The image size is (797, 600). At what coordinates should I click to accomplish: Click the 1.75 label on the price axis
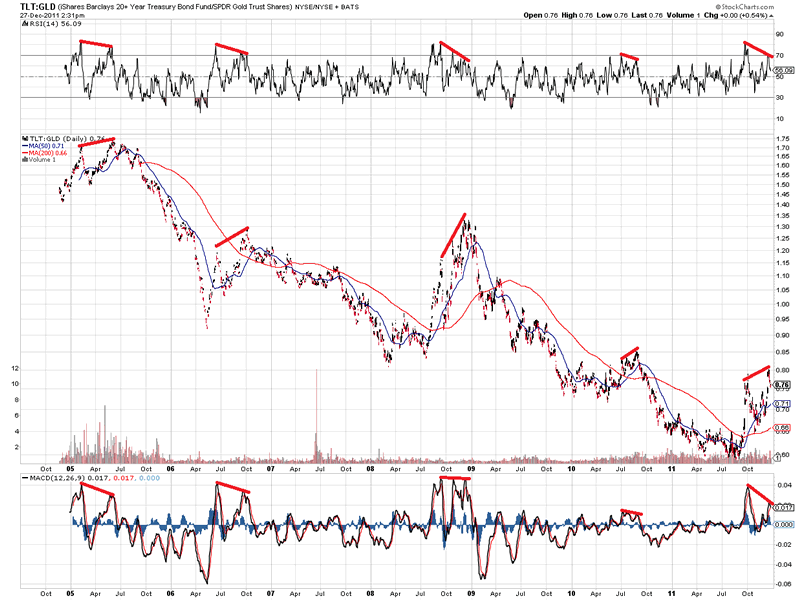pyautogui.click(x=783, y=139)
